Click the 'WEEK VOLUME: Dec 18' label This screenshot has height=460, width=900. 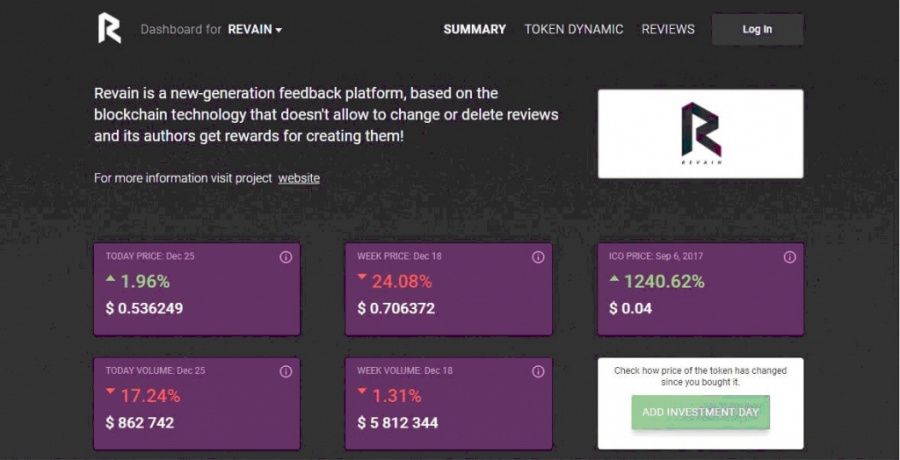tap(405, 370)
